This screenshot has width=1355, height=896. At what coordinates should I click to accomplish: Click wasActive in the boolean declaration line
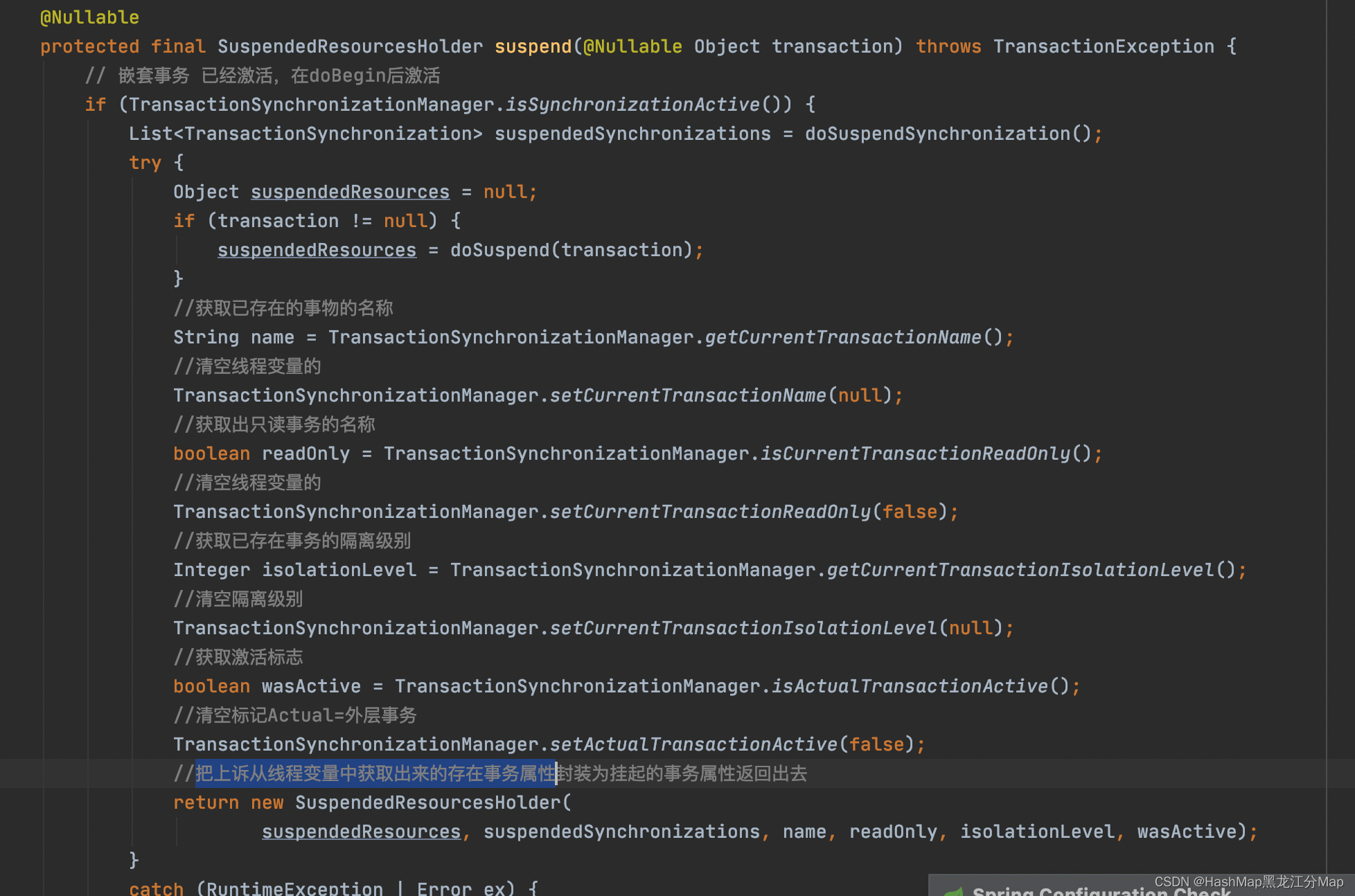(311, 686)
